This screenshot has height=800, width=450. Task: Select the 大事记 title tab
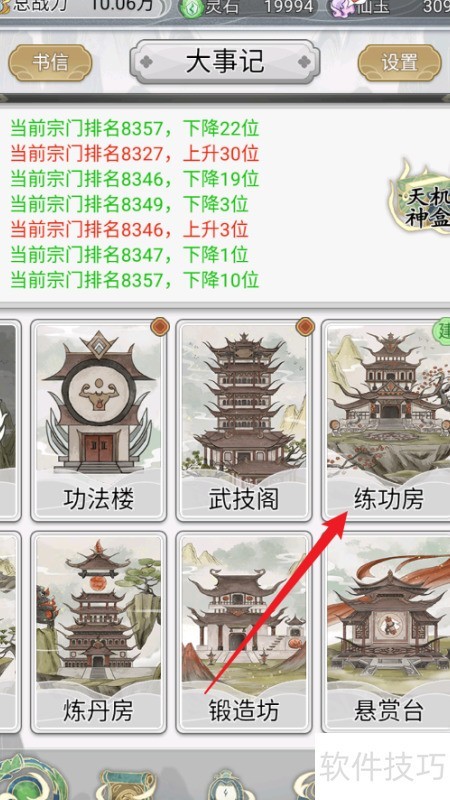225,62
